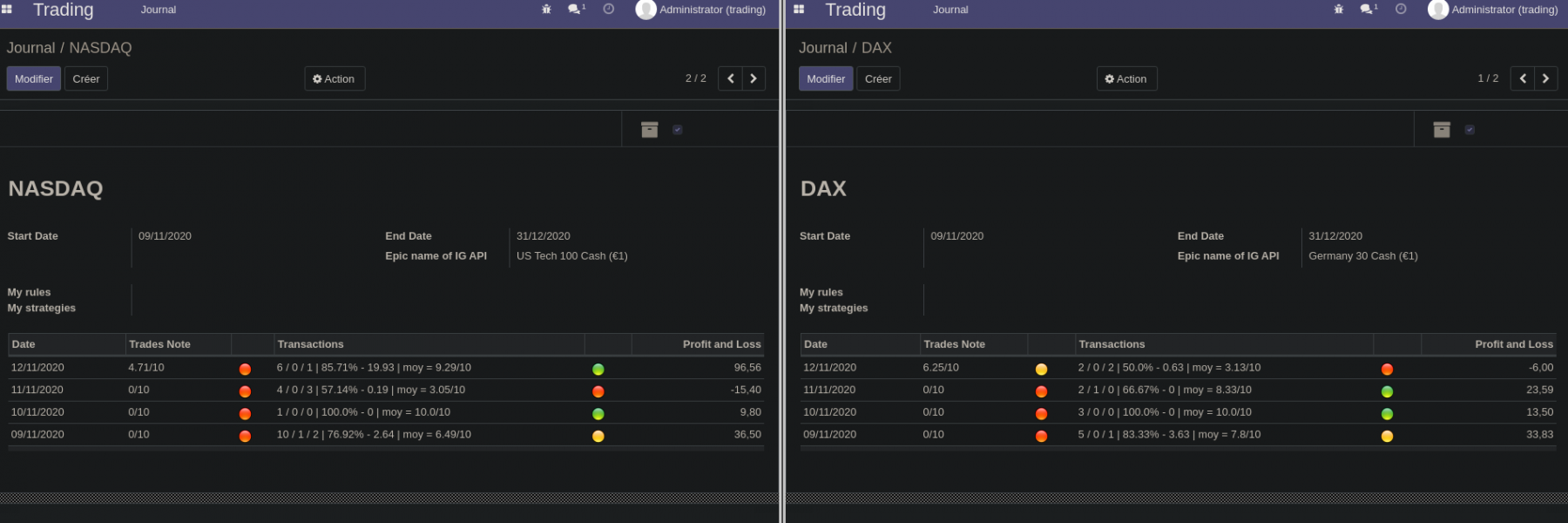
Task: Toggle the small checkbox beside DAX archive icon
Action: 1470,130
